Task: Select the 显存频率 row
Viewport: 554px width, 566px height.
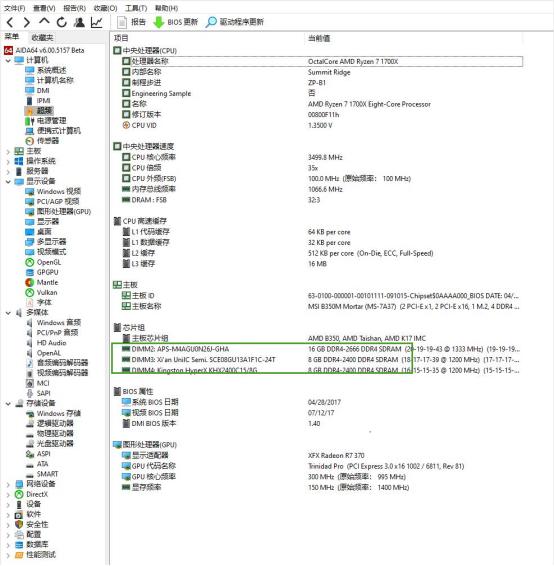Action: pyautogui.click(x=322, y=487)
